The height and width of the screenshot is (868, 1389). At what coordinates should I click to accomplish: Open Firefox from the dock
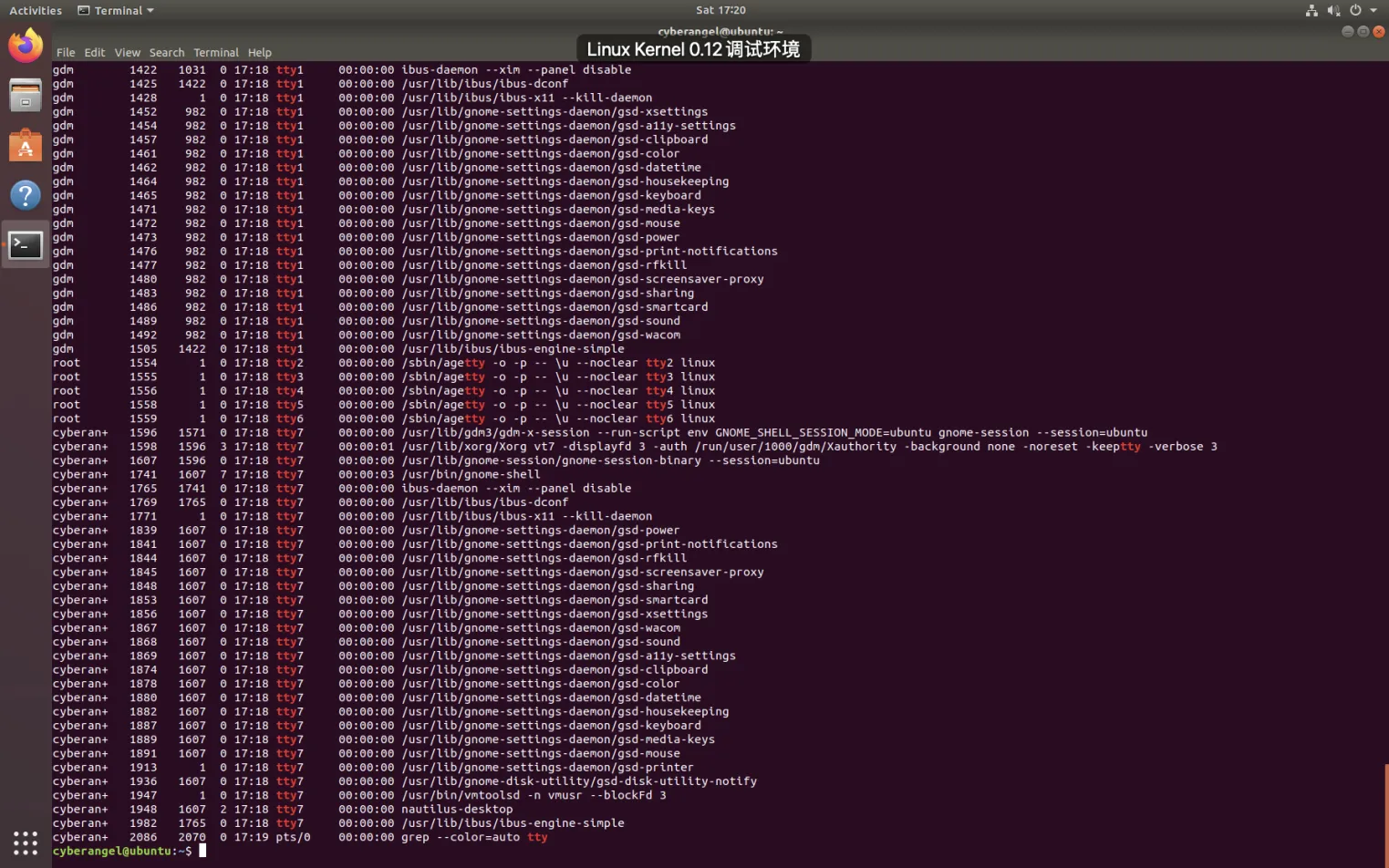tap(26, 46)
